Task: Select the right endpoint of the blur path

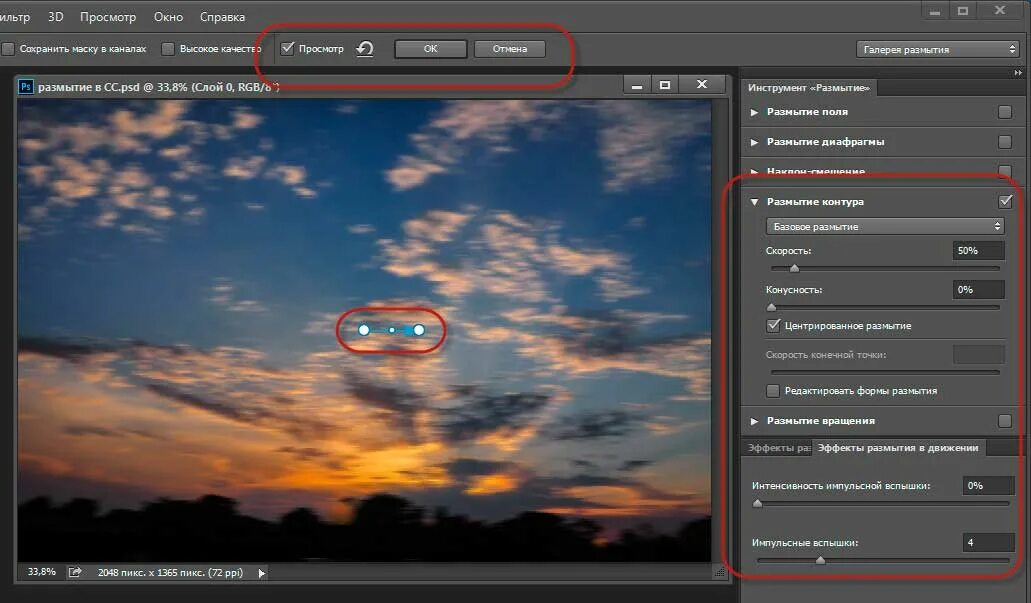Action: (419, 329)
